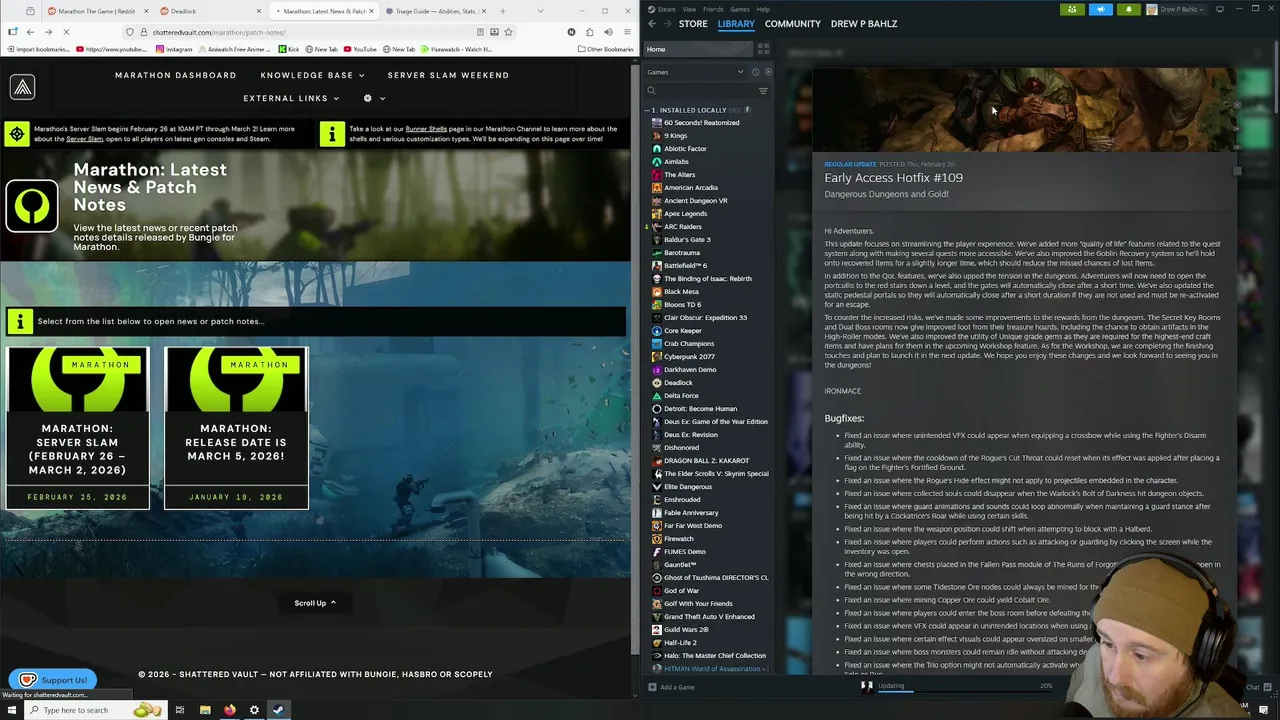Viewport: 1280px width, 720px height.
Task: Open the Firefox hamburger application menu
Action: click(627, 32)
